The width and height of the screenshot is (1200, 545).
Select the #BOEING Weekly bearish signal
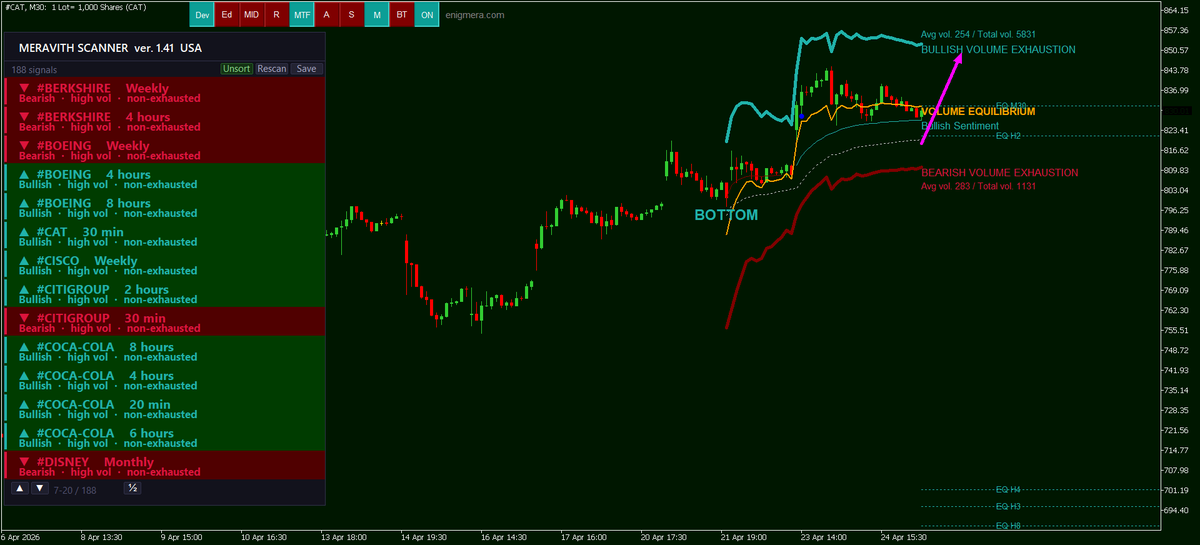tap(165, 150)
